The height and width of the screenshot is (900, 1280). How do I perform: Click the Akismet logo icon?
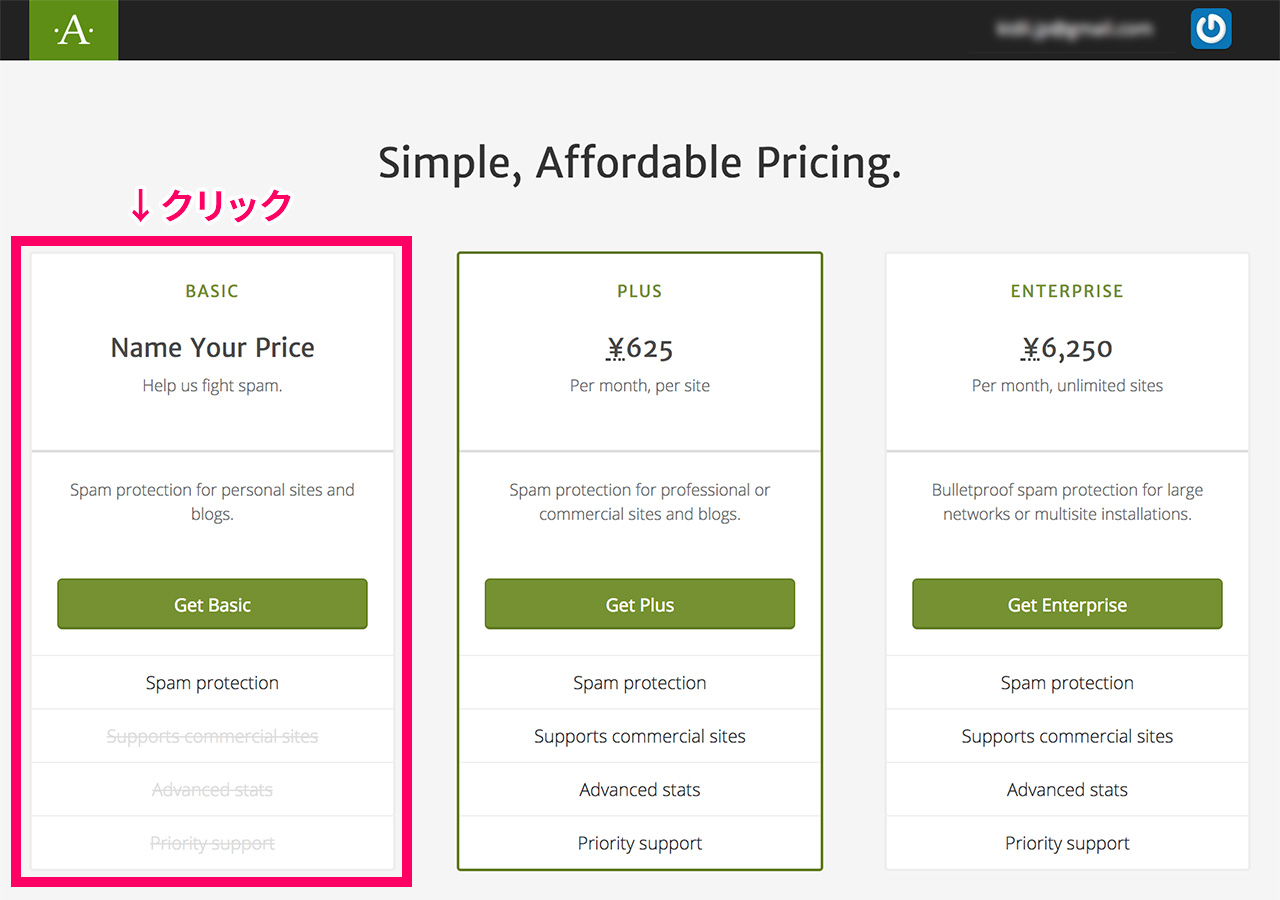[x=73, y=31]
